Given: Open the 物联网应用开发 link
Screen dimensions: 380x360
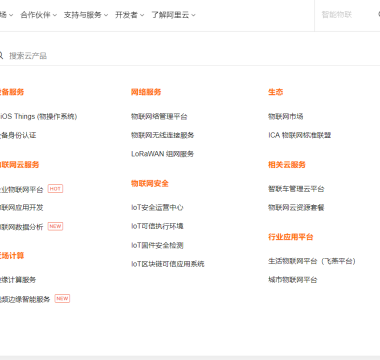Looking at the screenshot, I should (x=22, y=207).
